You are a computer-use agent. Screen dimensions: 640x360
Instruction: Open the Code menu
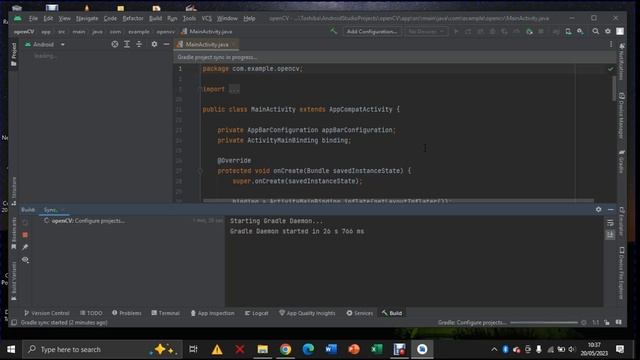point(110,18)
